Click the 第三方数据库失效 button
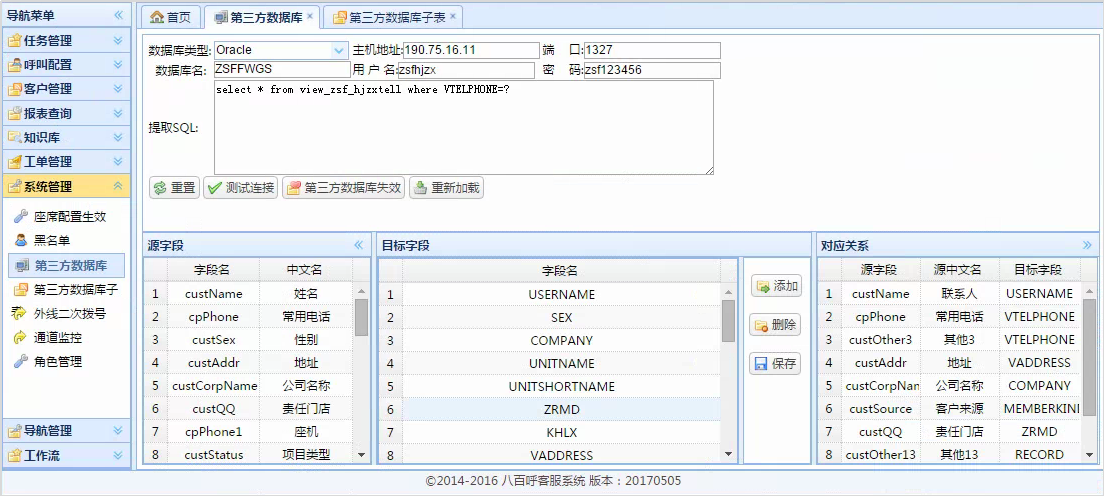 pos(343,188)
